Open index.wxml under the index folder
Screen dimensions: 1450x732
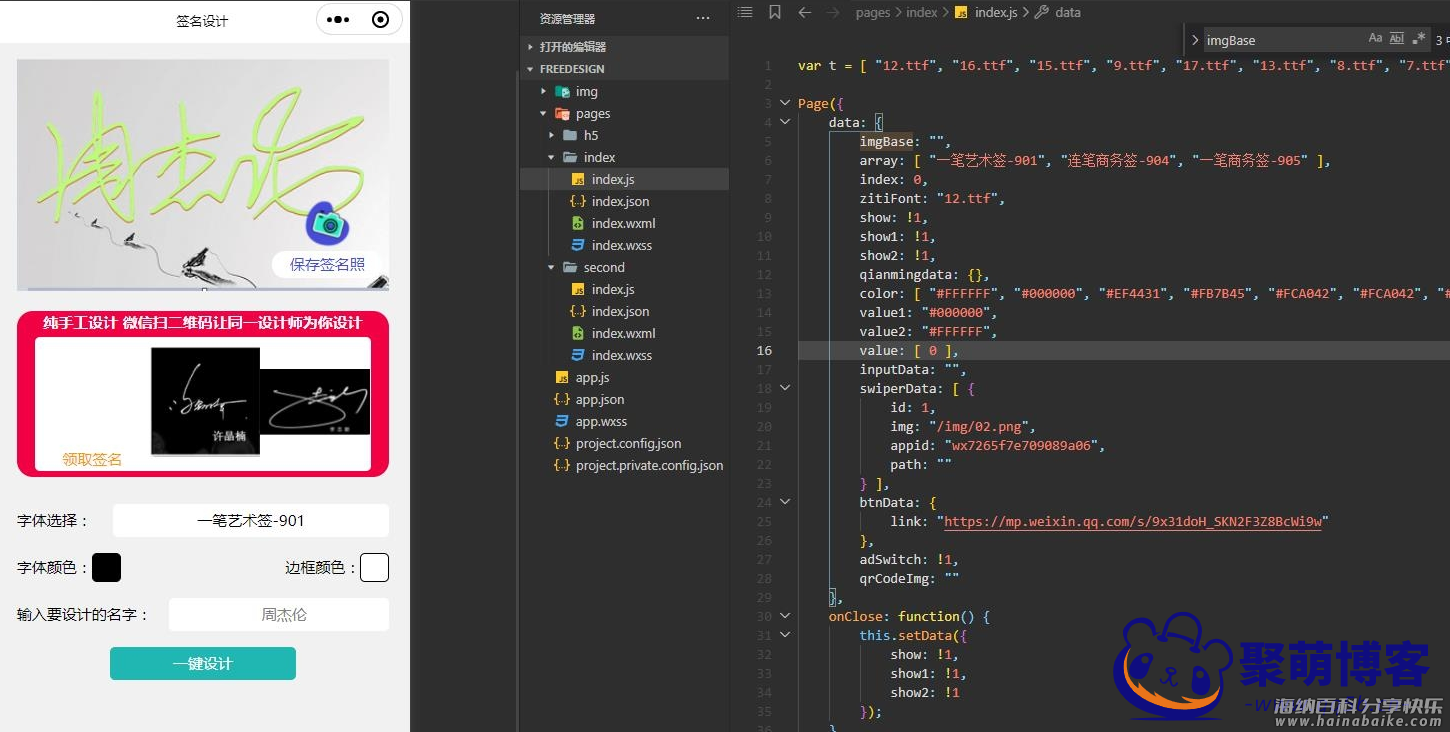coord(624,223)
